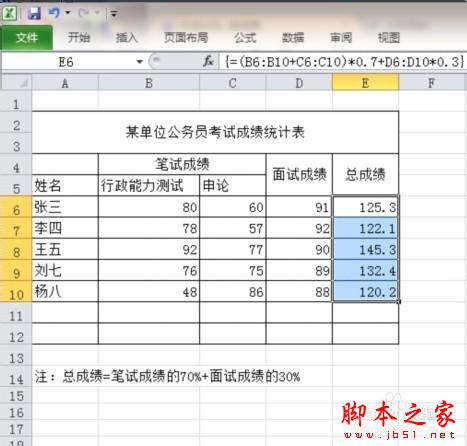Undo the last action

(x=54, y=13)
